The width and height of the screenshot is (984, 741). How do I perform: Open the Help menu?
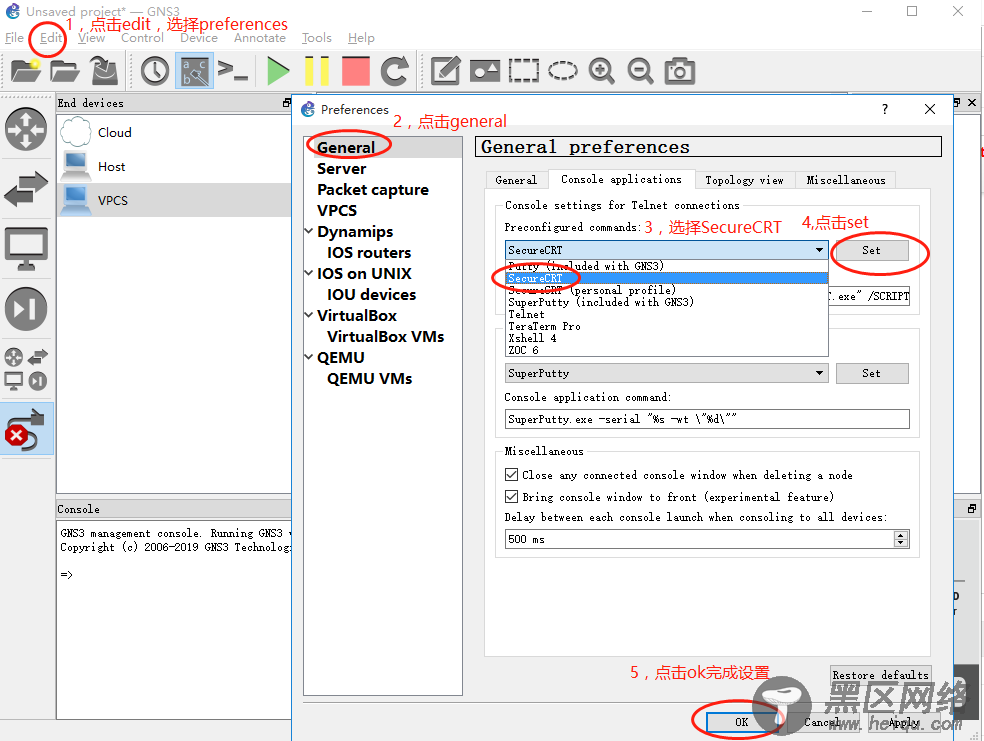[361, 38]
